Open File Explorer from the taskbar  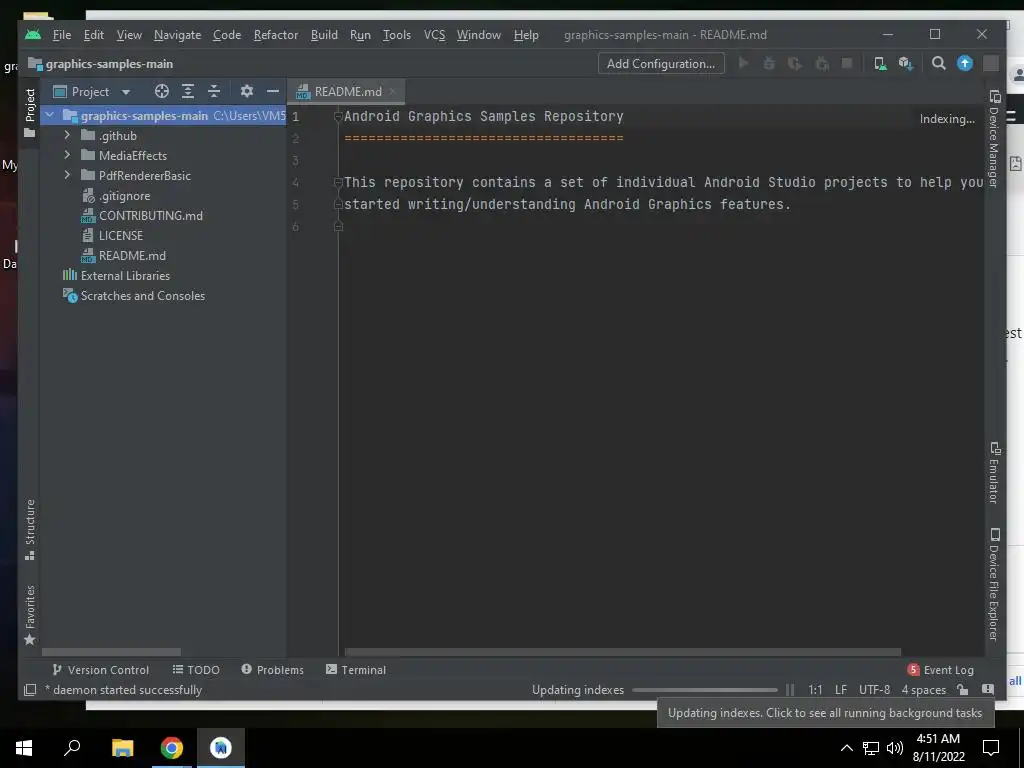pyautogui.click(x=122, y=748)
